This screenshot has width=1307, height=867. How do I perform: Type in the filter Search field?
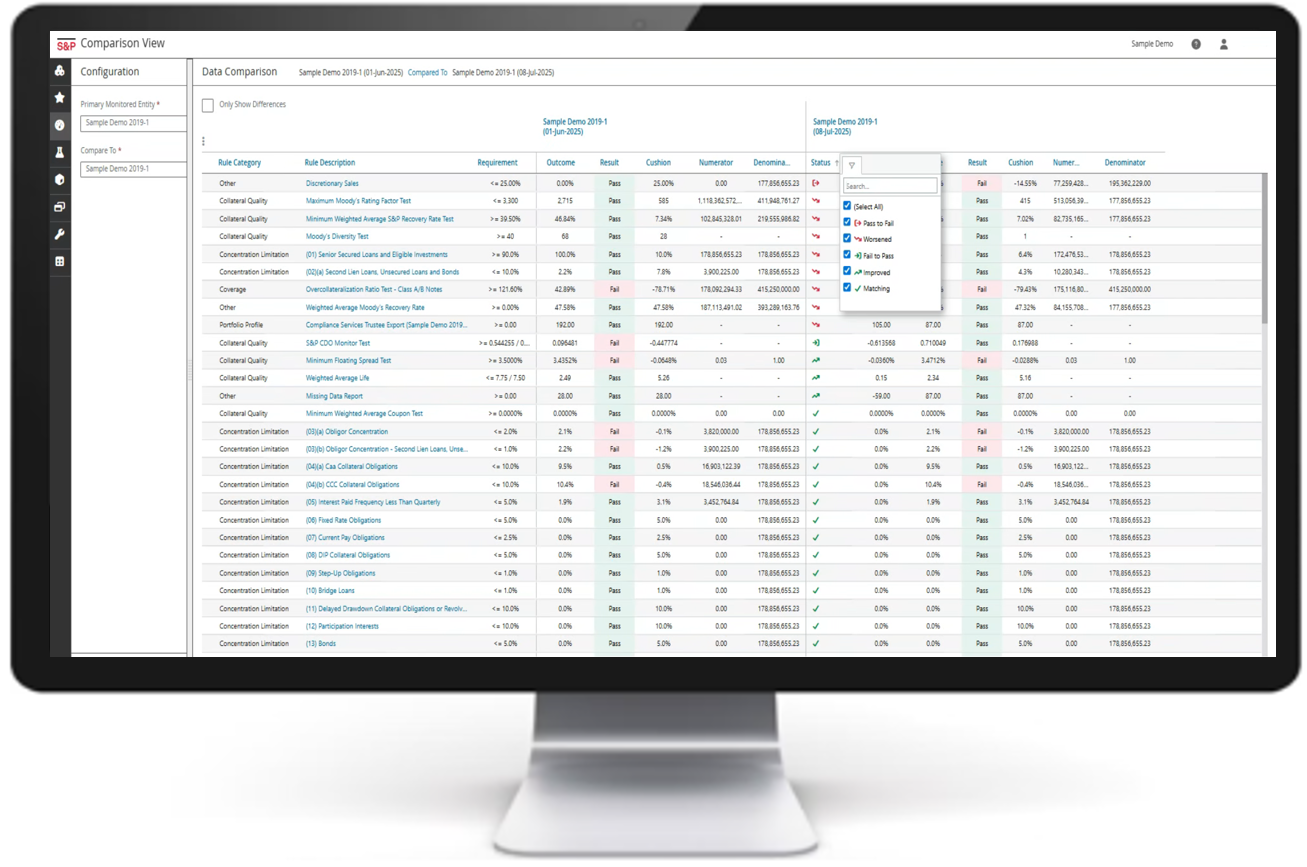click(x=889, y=186)
